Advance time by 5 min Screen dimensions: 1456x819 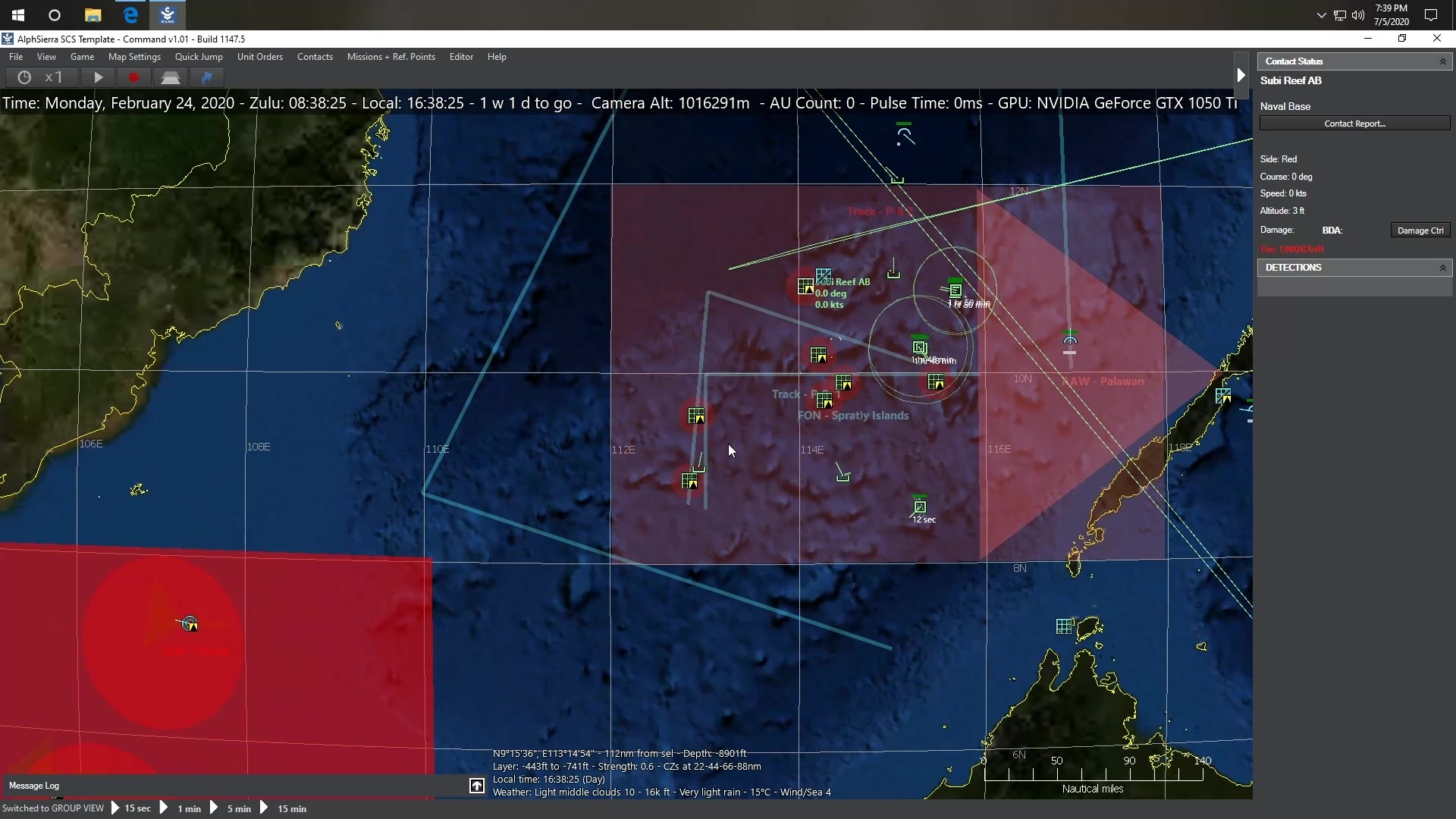[231, 808]
